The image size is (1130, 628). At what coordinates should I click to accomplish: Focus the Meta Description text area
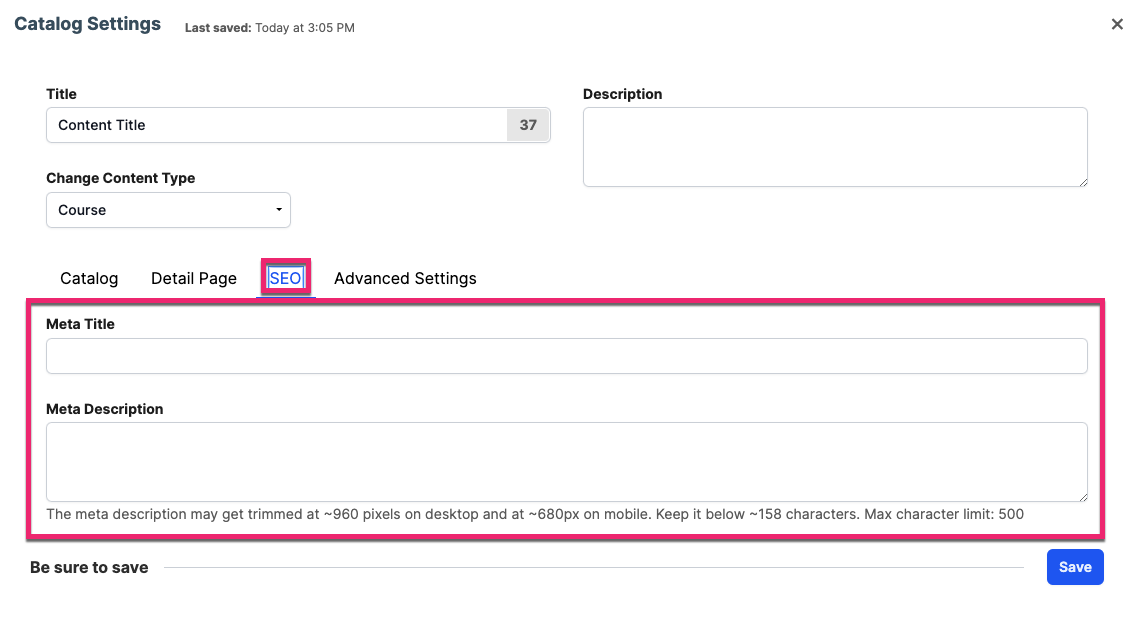pyautogui.click(x=566, y=461)
